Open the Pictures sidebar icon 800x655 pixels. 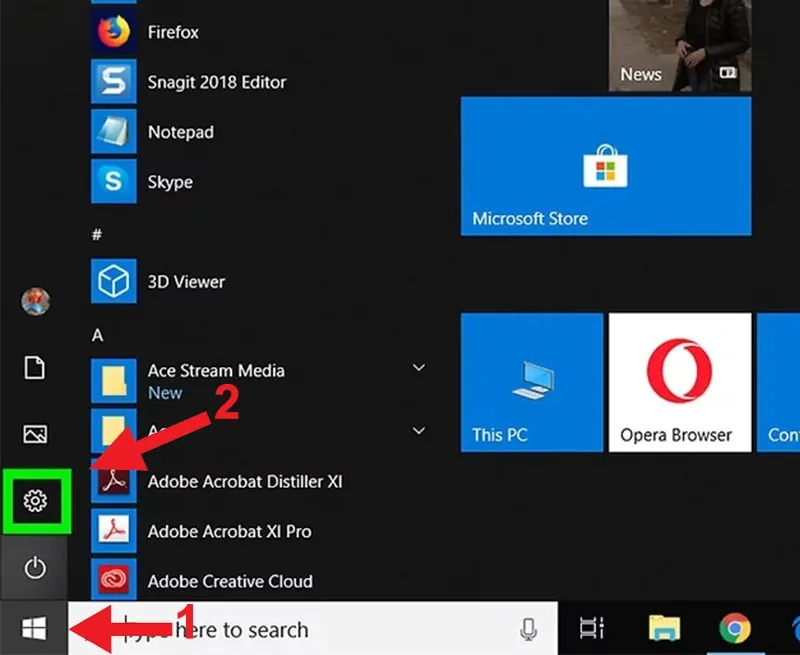coord(35,434)
